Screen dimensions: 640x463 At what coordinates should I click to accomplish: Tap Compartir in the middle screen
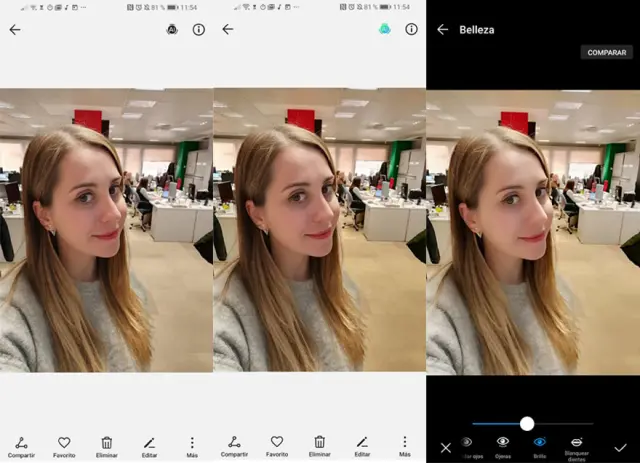point(234,445)
